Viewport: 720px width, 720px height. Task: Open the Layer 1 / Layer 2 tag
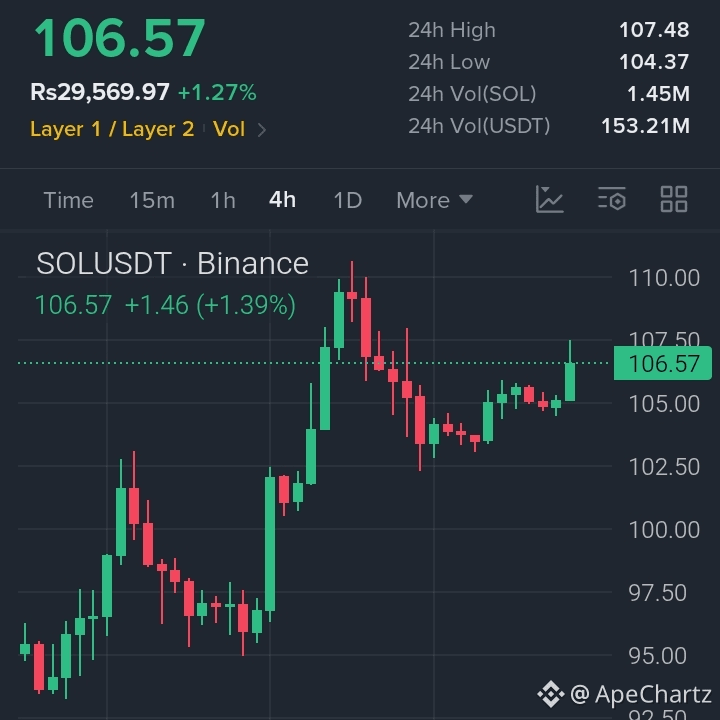(112, 129)
